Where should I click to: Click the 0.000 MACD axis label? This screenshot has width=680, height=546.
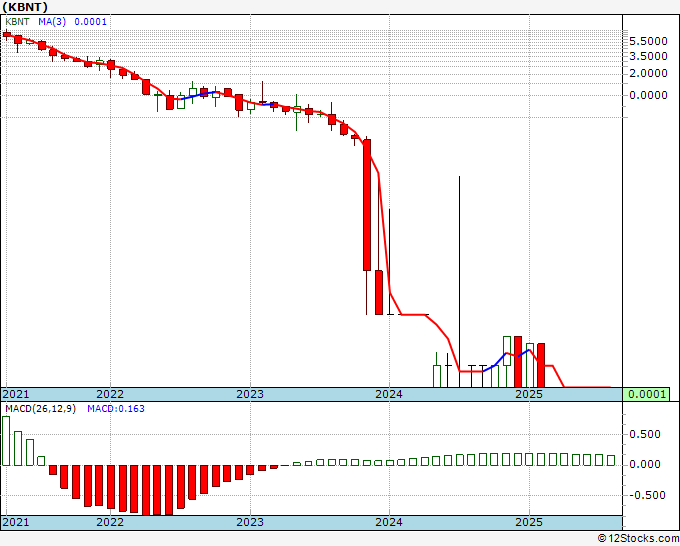pyautogui.click(x=644, y=464)
